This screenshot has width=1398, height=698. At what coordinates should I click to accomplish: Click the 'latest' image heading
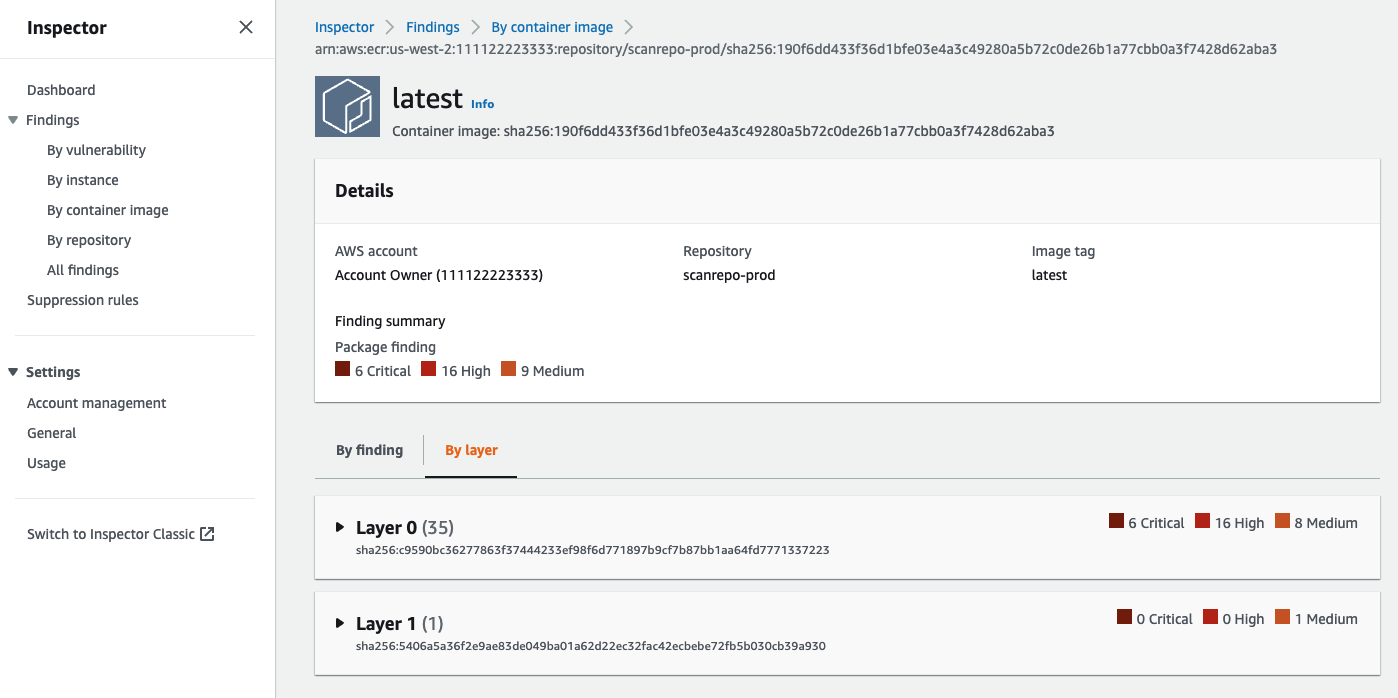(x=427, y=98)
